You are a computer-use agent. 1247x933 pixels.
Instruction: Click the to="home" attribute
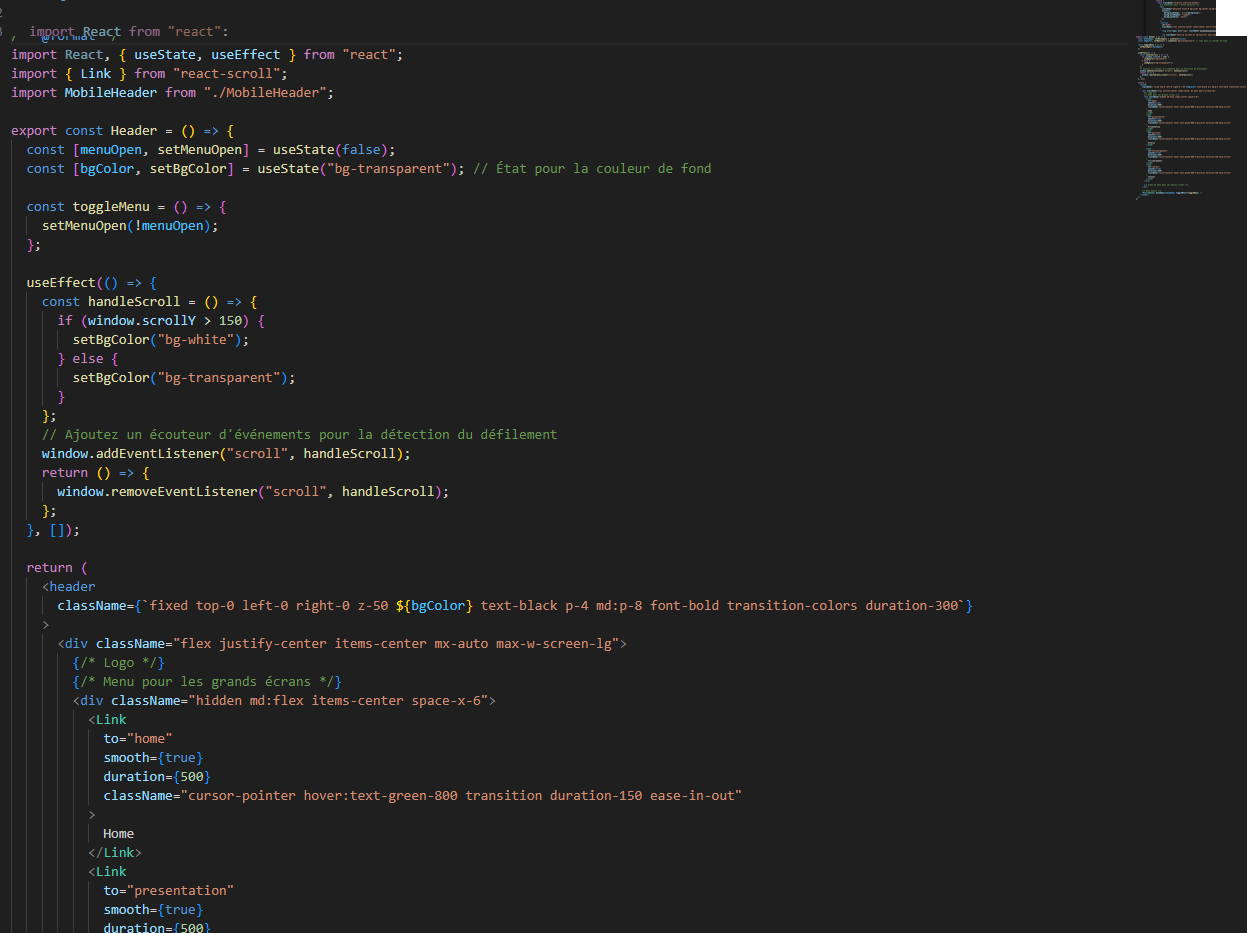tap(138, 738)
